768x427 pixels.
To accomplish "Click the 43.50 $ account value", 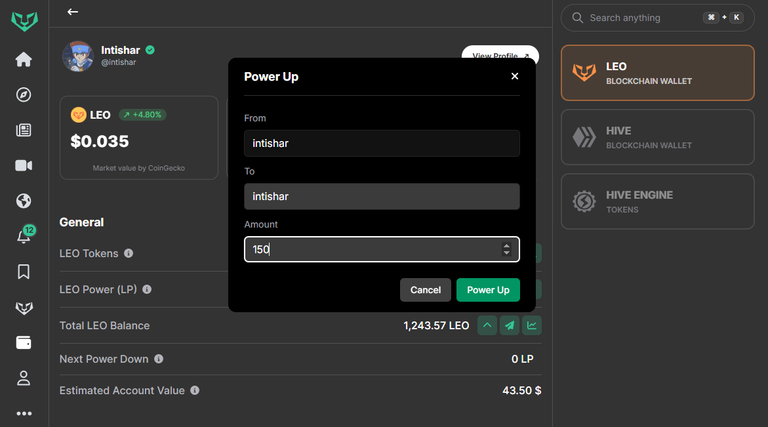I will click(522, 390).
